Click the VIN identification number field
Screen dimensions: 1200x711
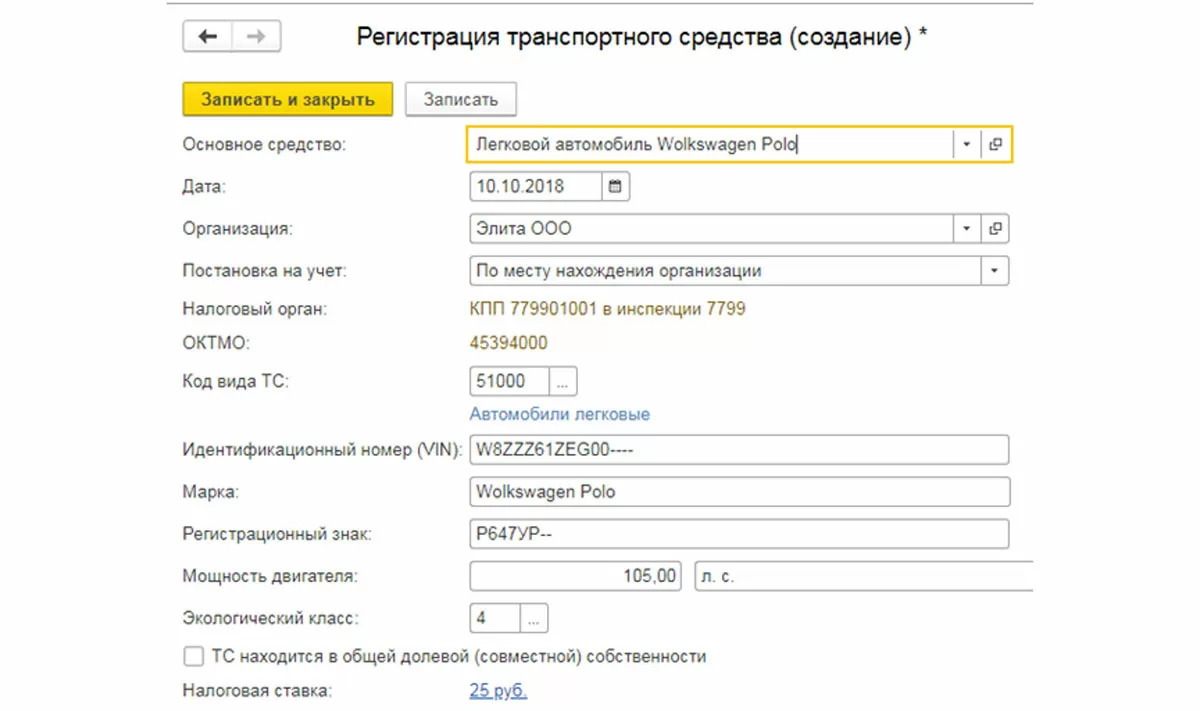738,450
